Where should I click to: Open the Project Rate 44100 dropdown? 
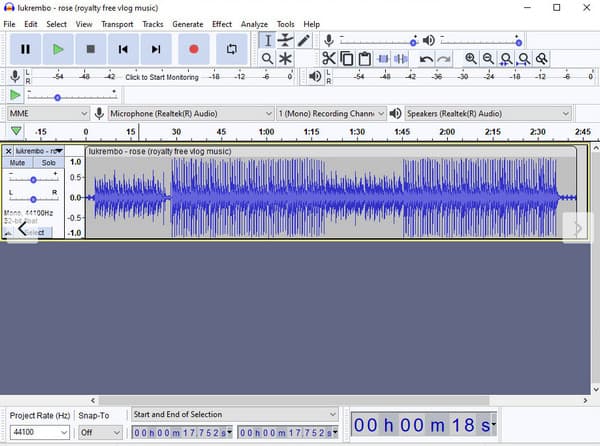click(39, 432)
